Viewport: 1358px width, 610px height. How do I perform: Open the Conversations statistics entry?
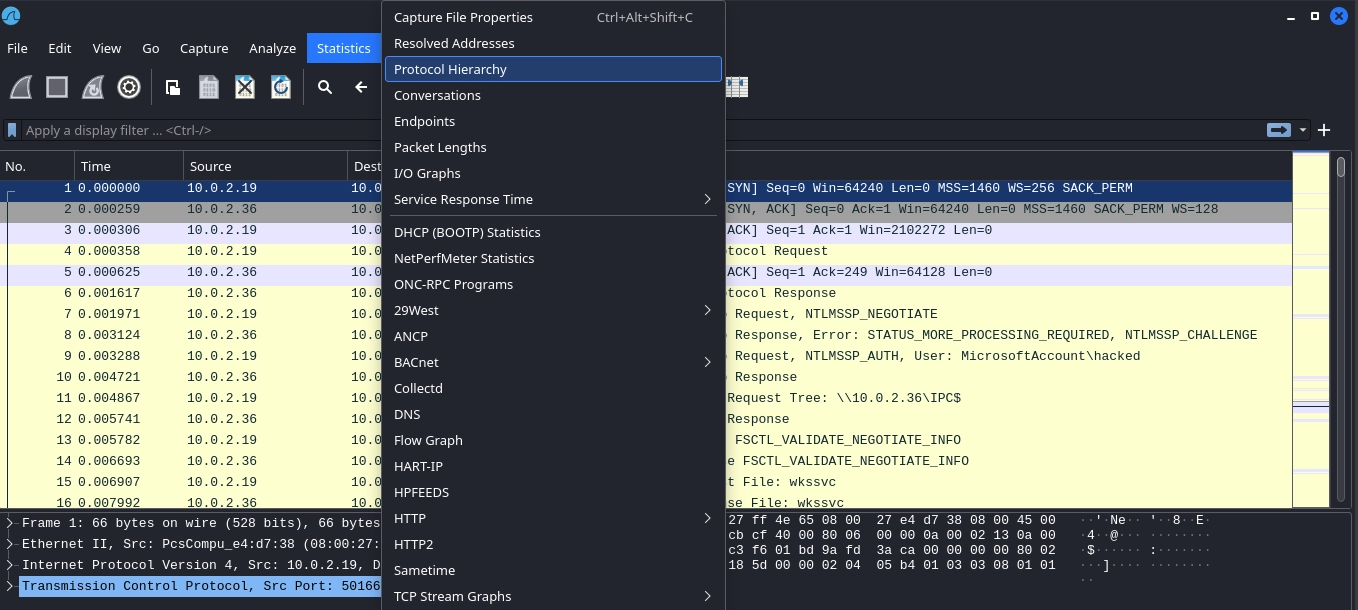point(437,95)
